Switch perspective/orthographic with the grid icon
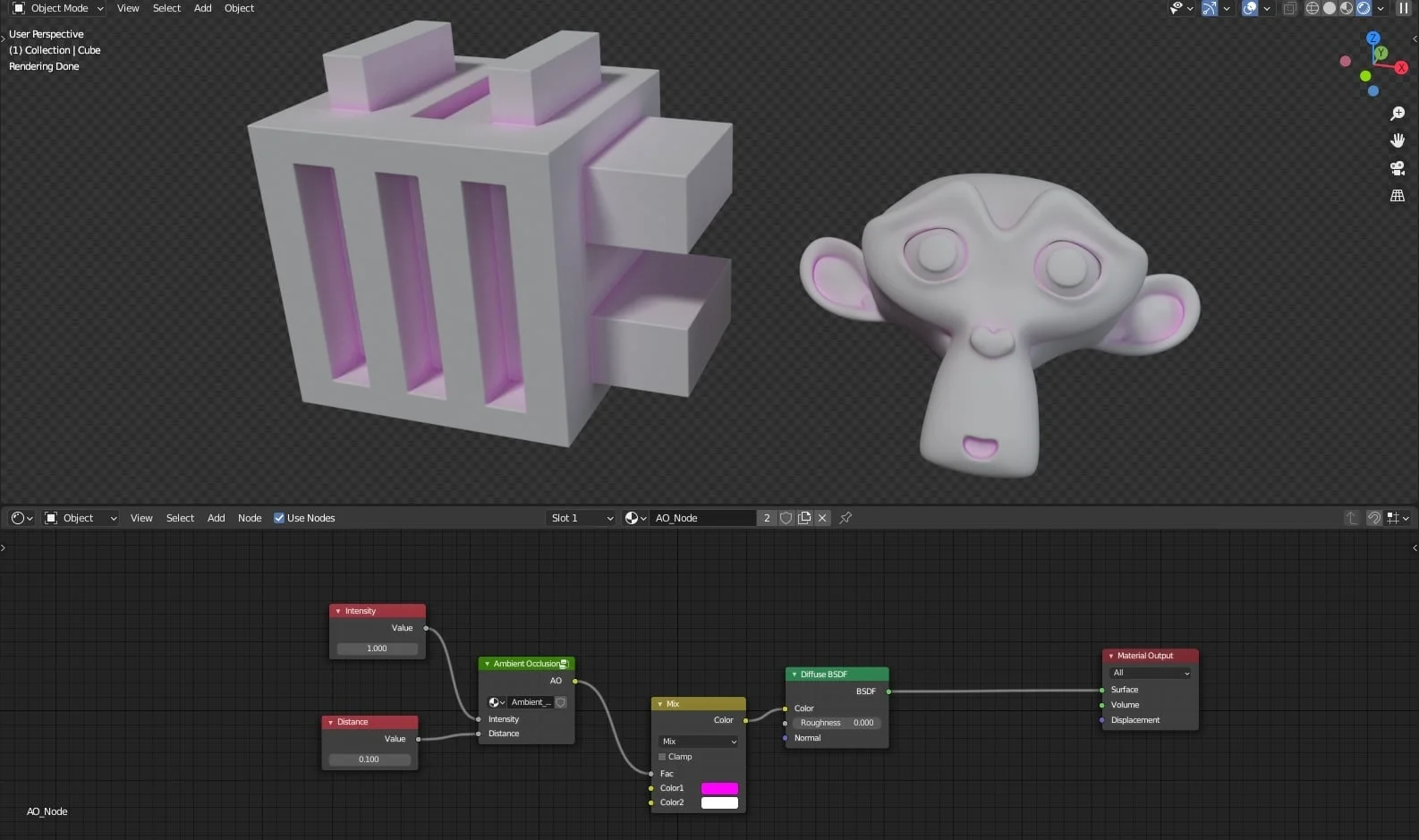1419x840 pixels. click(x=1397, y=195)
